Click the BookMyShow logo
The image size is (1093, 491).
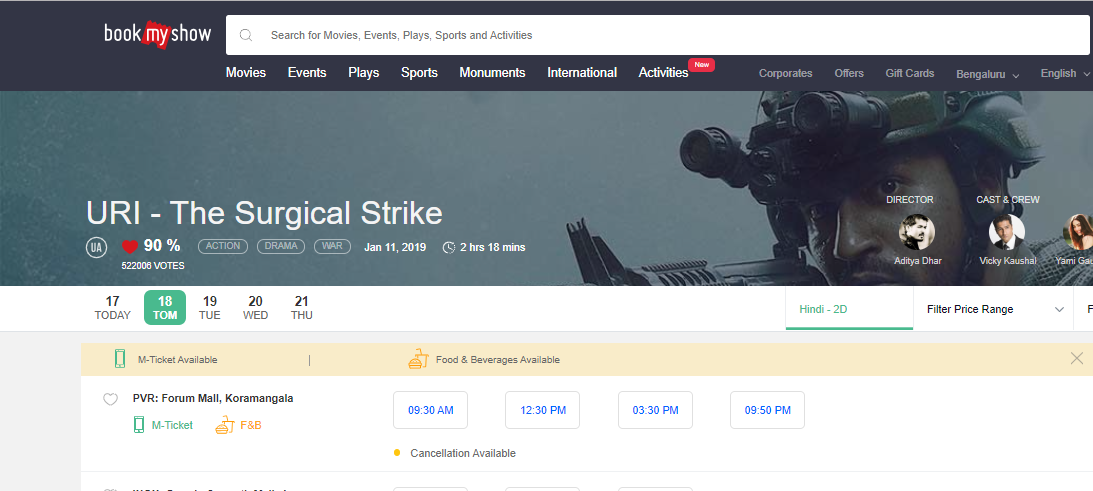(158, 34)
